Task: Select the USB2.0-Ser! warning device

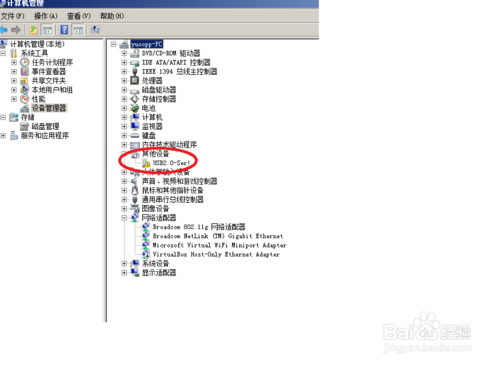Action: (x=171, y=163)
